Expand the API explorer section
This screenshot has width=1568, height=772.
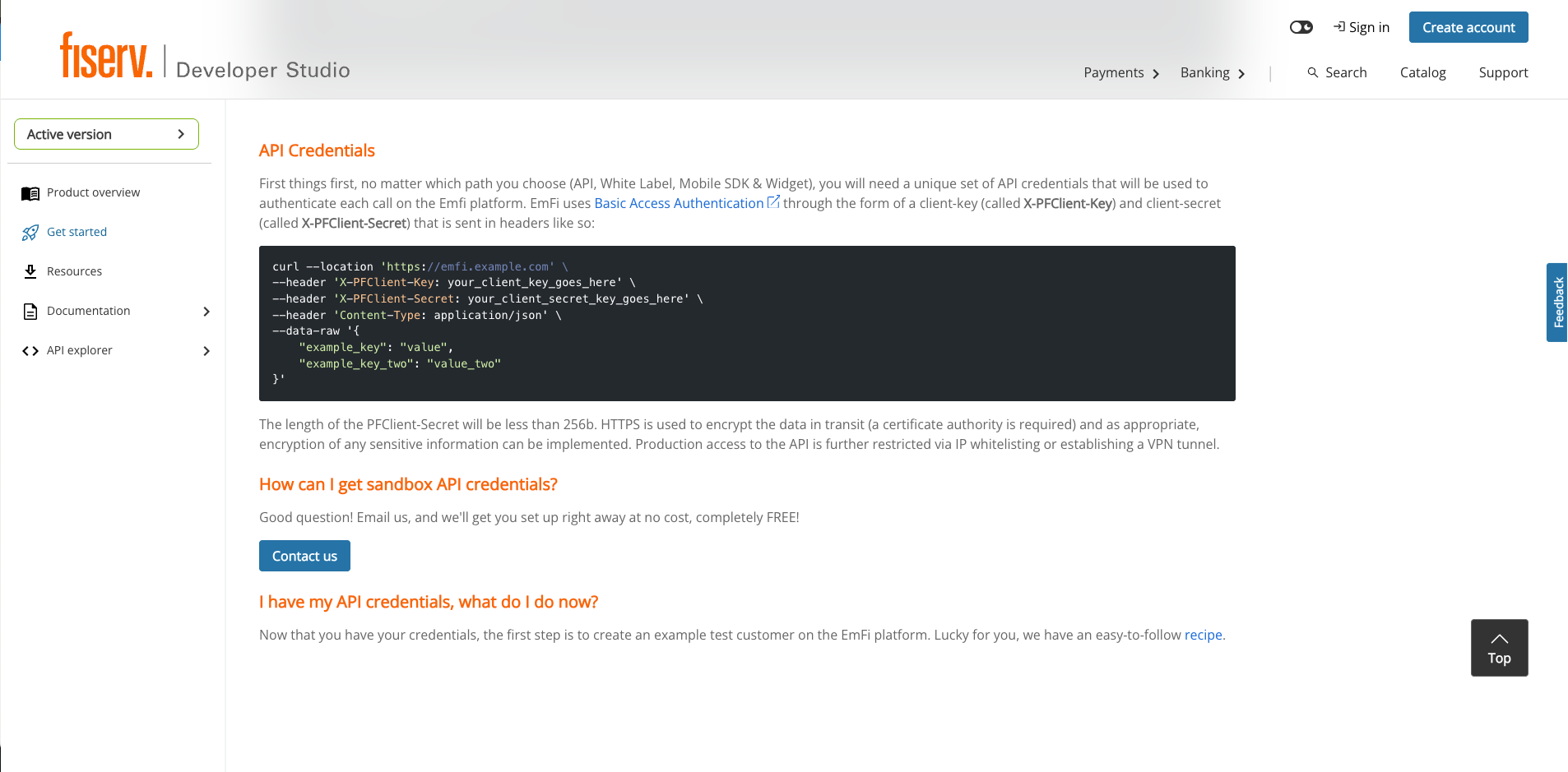pyautogui.click(x=206, y=350)
